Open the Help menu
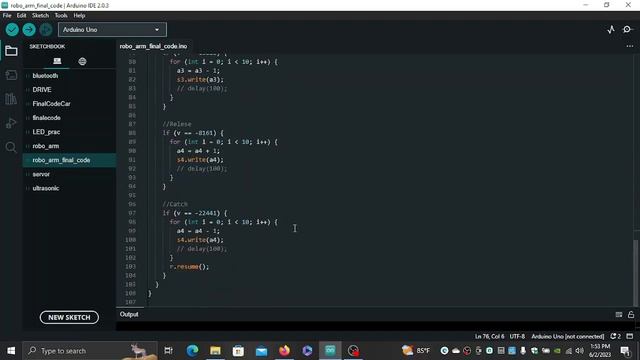Screen dimensions: 640x360 [79, 16]
